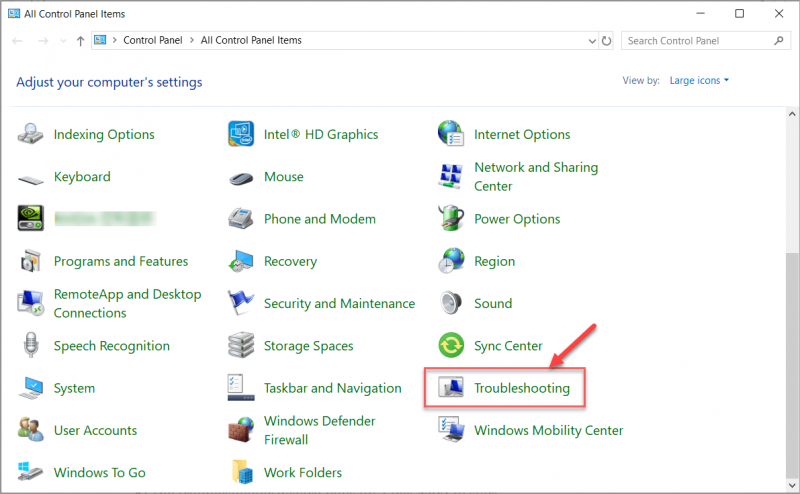Open the View by Large icons dropdown

(x=699, y=81)
